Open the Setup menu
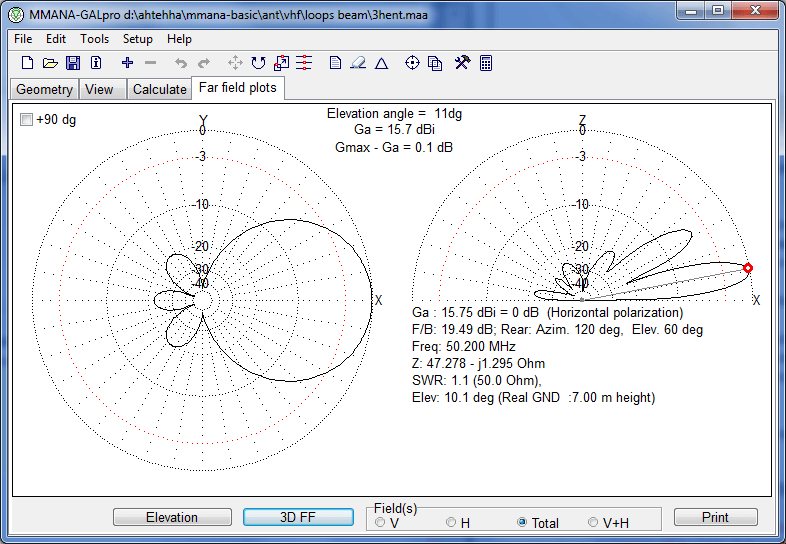This screenshot has width=786, height=544. pyautogui.click(x=138, y=39)
